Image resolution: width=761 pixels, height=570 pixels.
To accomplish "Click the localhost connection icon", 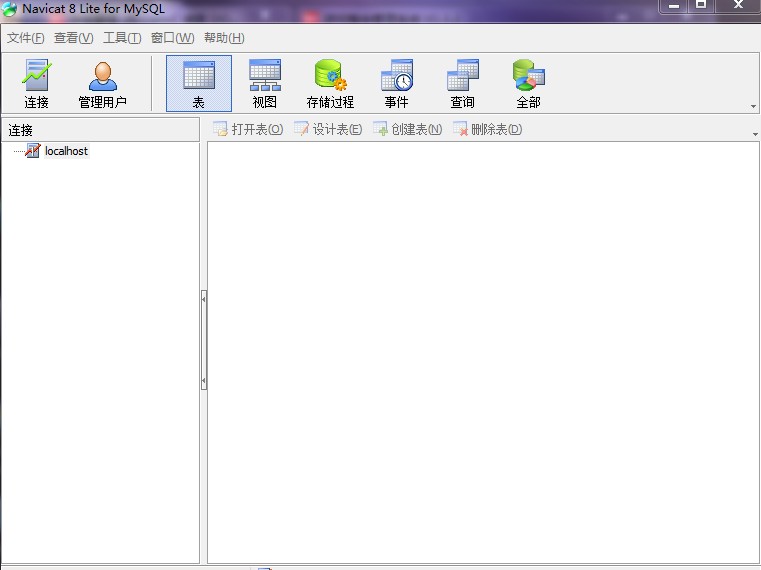I will [x=33, y=151].
